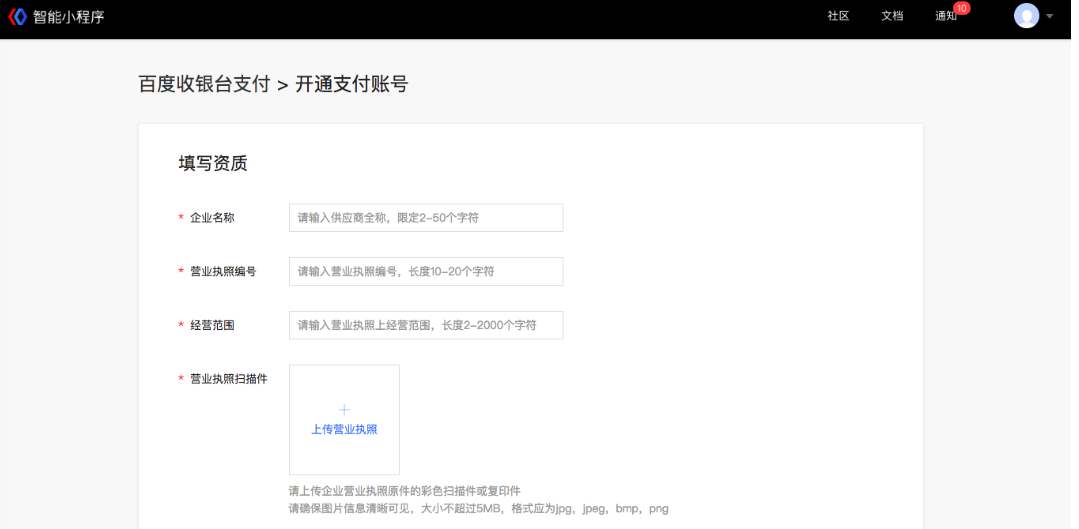Click the plus icon in the upload box

[345, 410]
